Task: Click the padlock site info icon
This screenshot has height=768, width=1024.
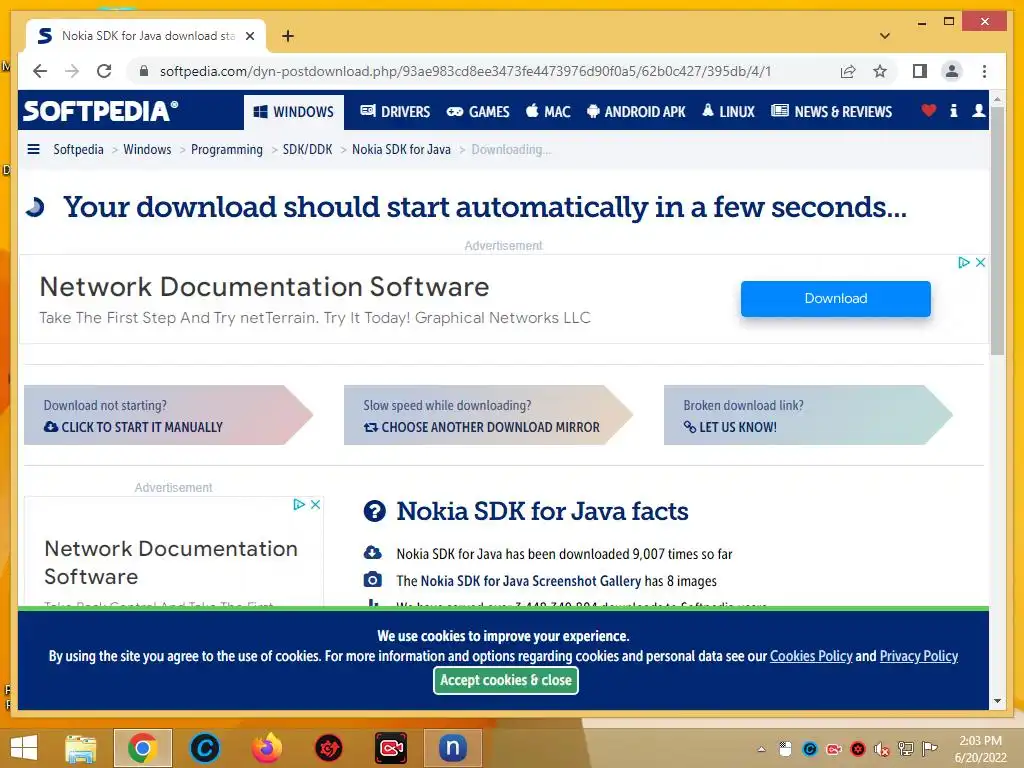Action: (144, 71)
